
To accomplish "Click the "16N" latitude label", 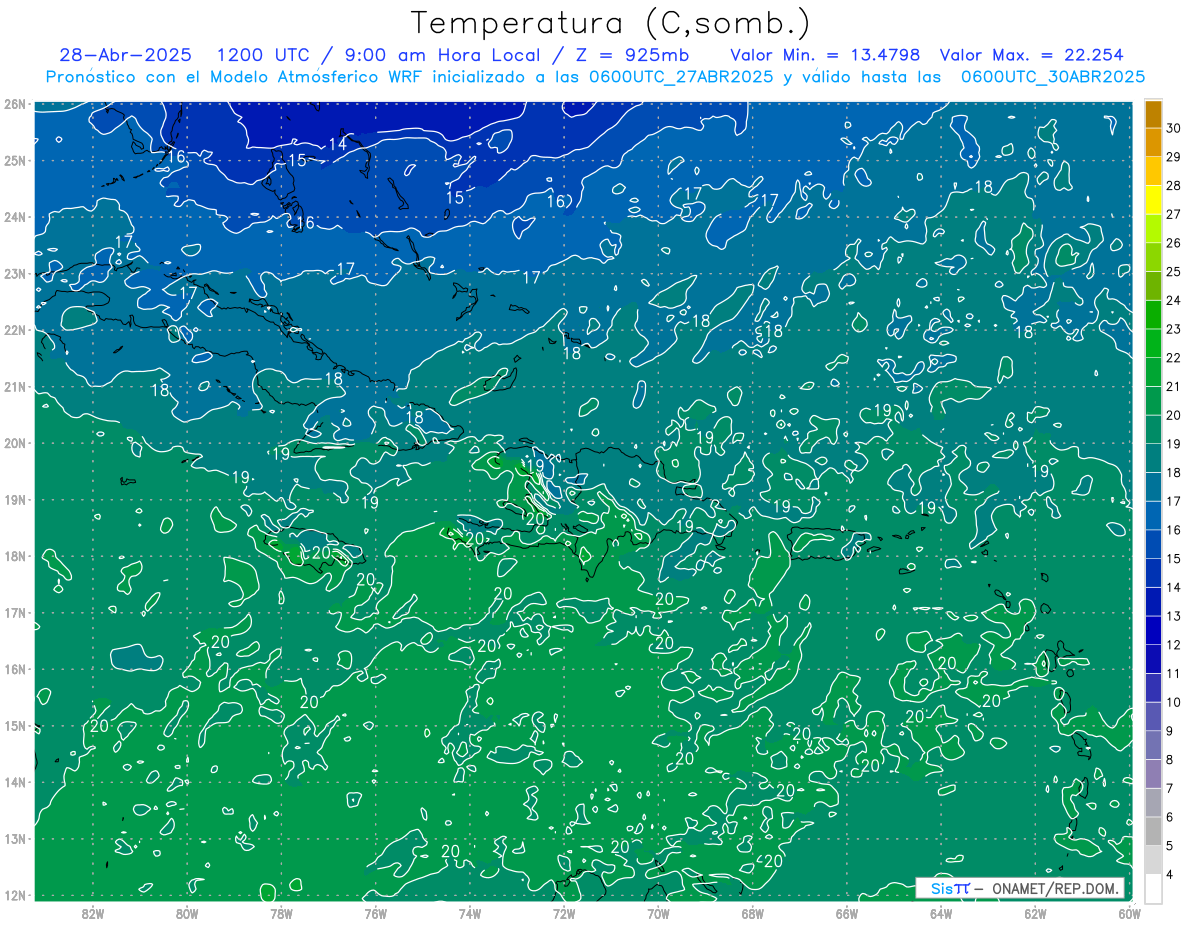I will (x=14, y=669).
